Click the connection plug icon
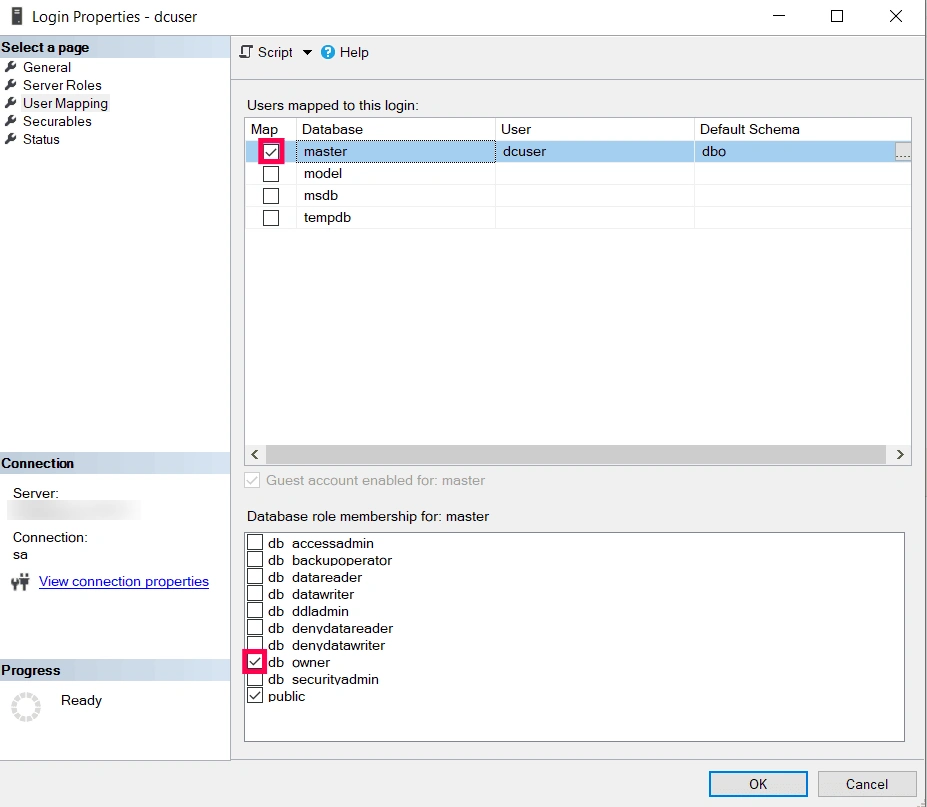Image resolution: width=927 pixels, height=807 pixels. click(21, 582)
